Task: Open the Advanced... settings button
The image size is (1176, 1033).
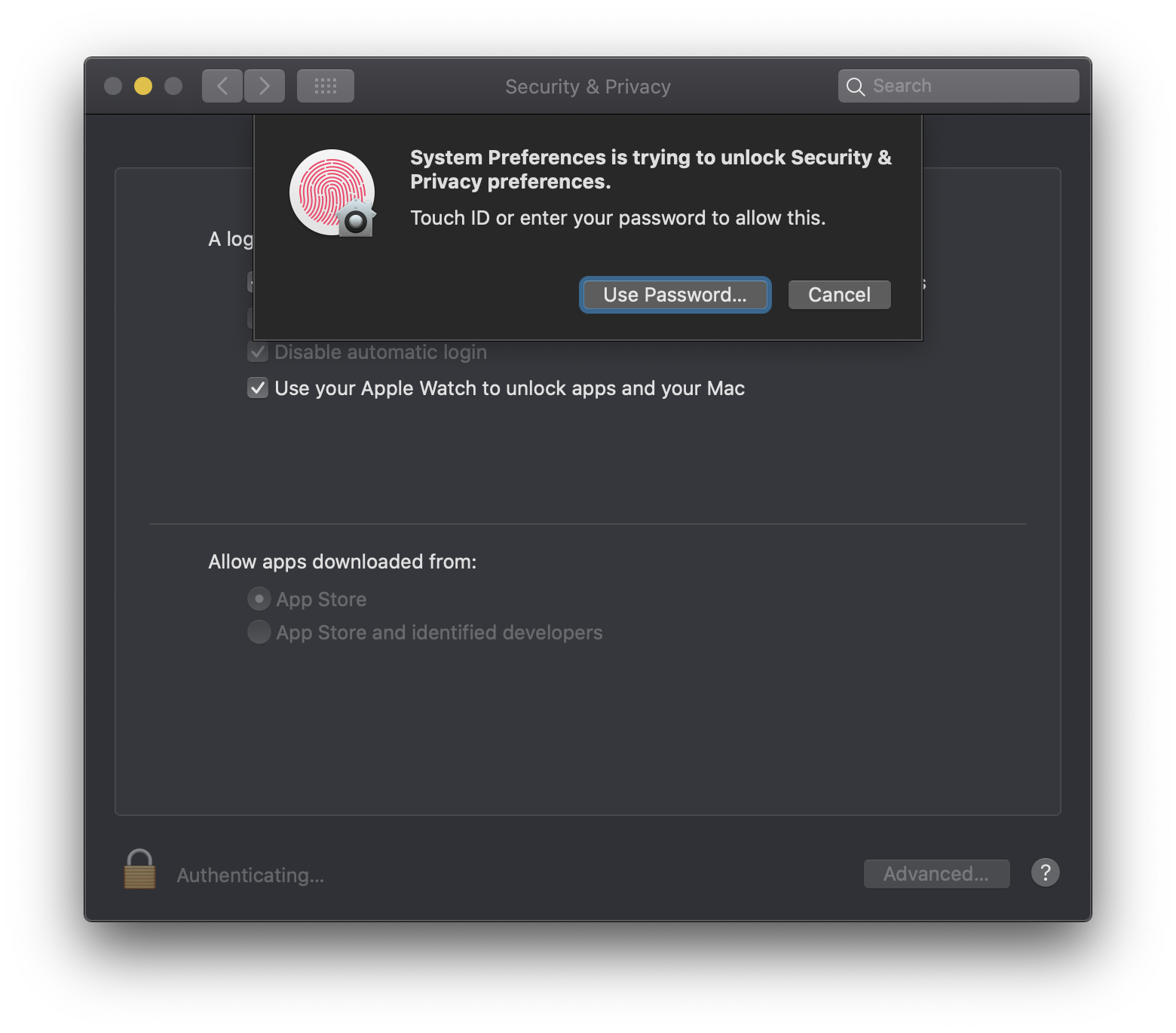Action: (x=937, y=874)
